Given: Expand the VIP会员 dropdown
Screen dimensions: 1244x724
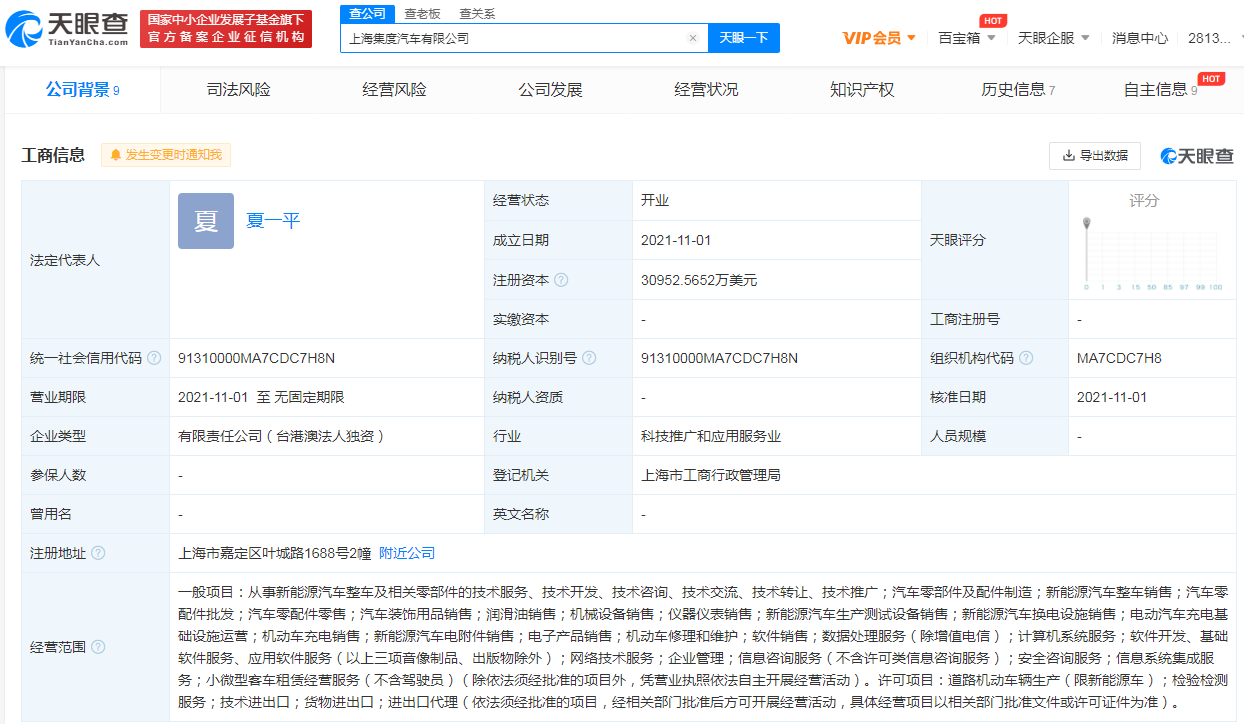Looking at the screenshot, I should tap(879, 38).
